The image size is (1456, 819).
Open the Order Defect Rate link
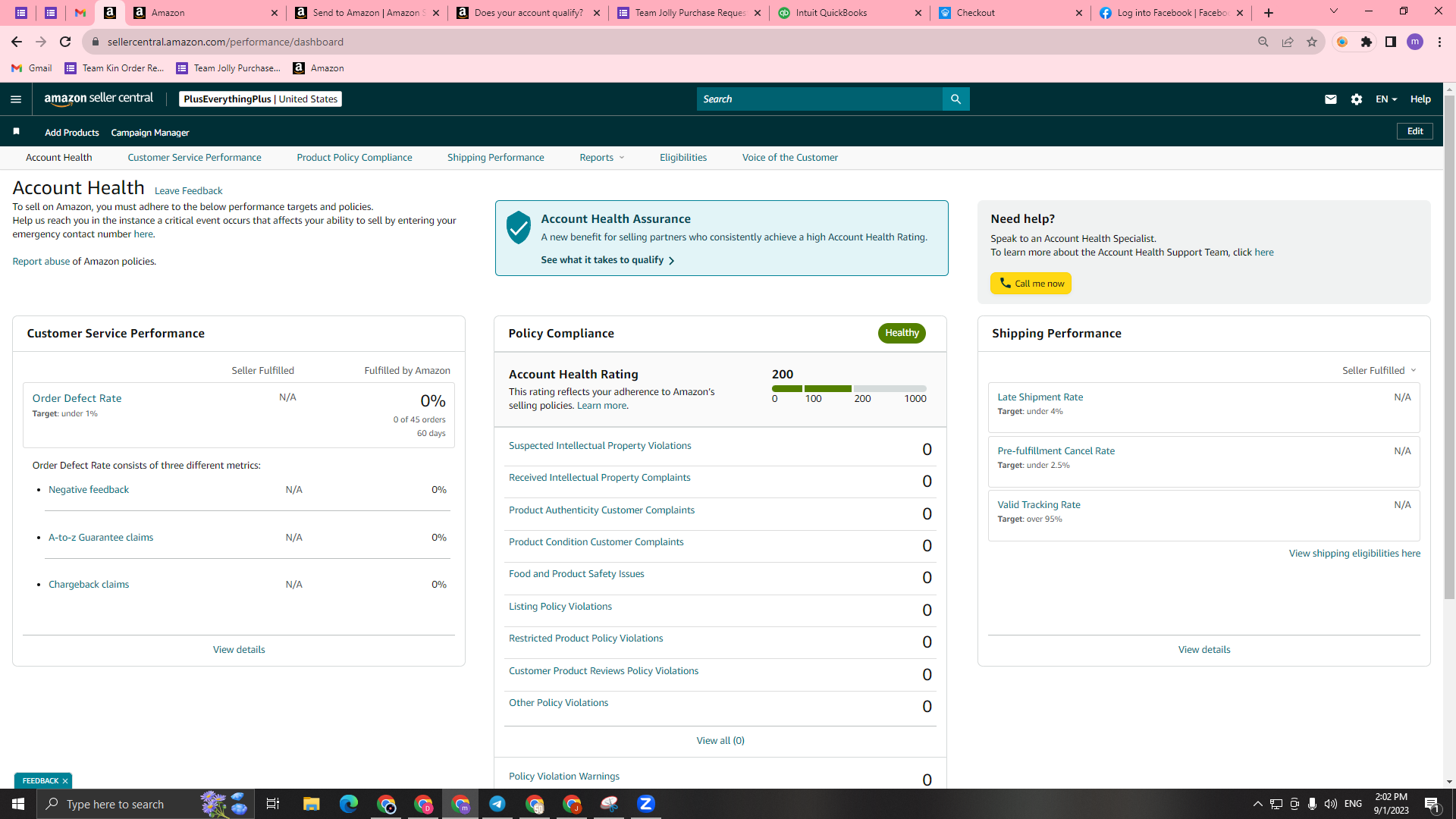click(x=77, y=398)
